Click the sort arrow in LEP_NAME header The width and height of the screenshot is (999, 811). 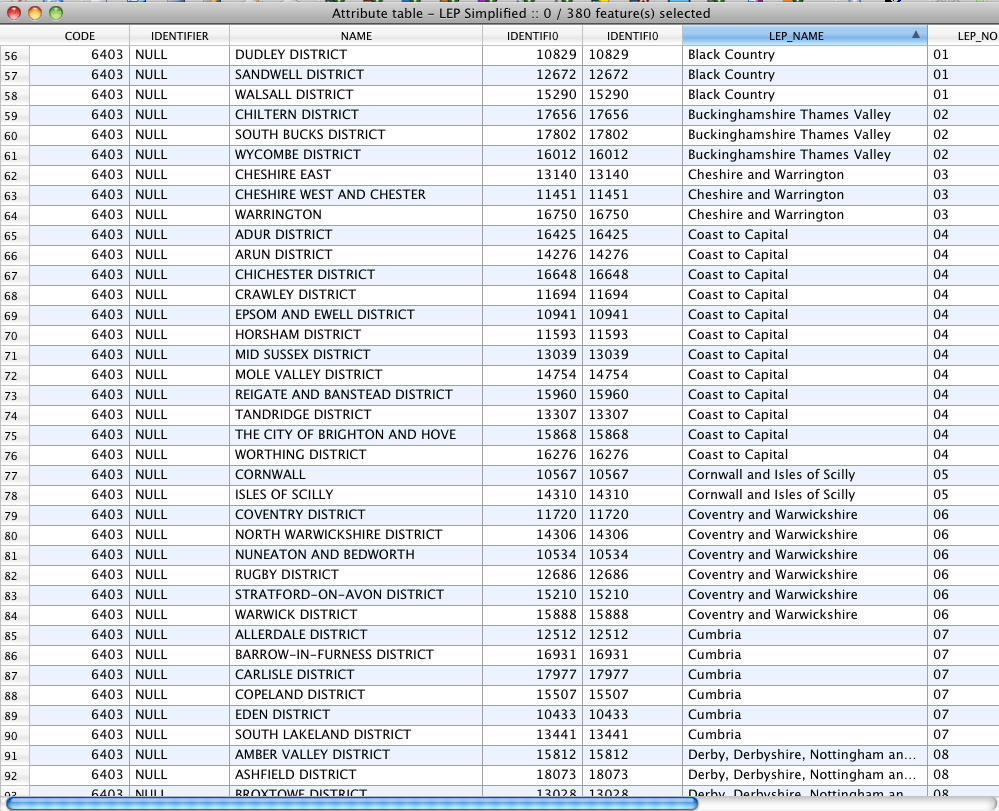click(x=916, y=35)
